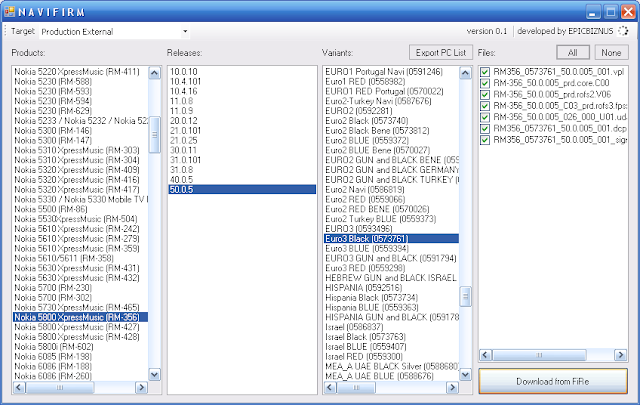This screenshot has width=640, height=405.
Task: Select Production External combo box
Action: pyautogui.click(x=114, y=31)
